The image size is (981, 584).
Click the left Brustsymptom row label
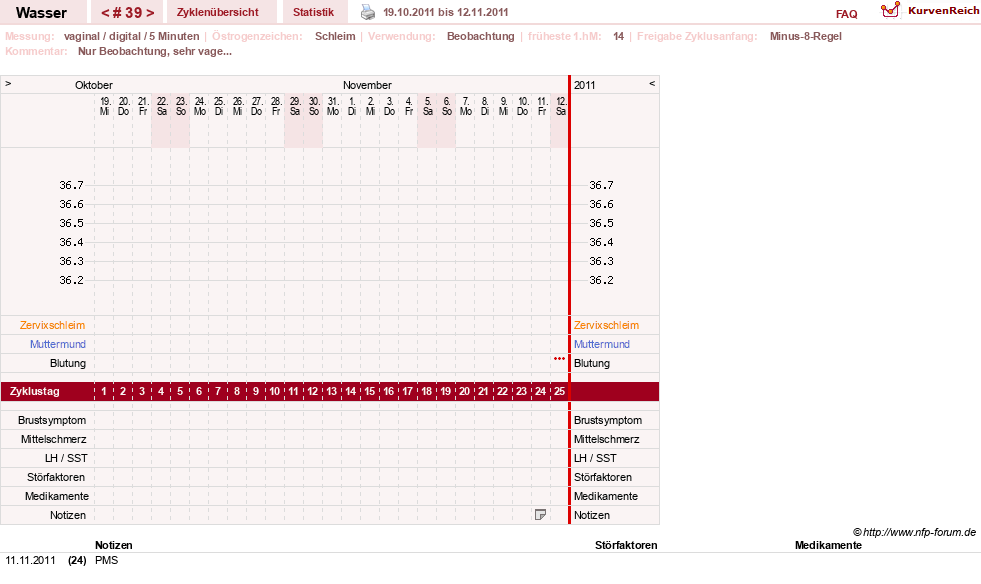click(52, 420)
